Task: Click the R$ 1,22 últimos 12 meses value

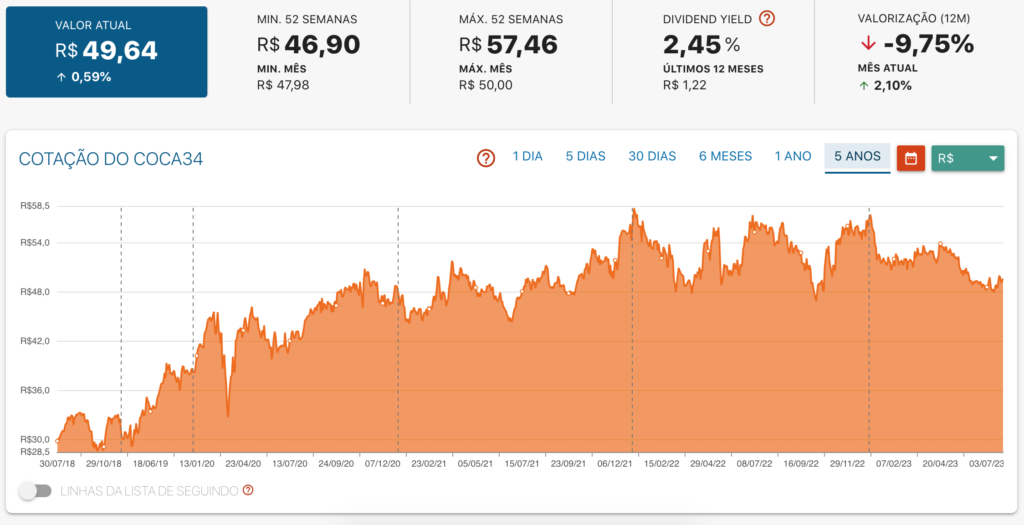Action: 684,85
